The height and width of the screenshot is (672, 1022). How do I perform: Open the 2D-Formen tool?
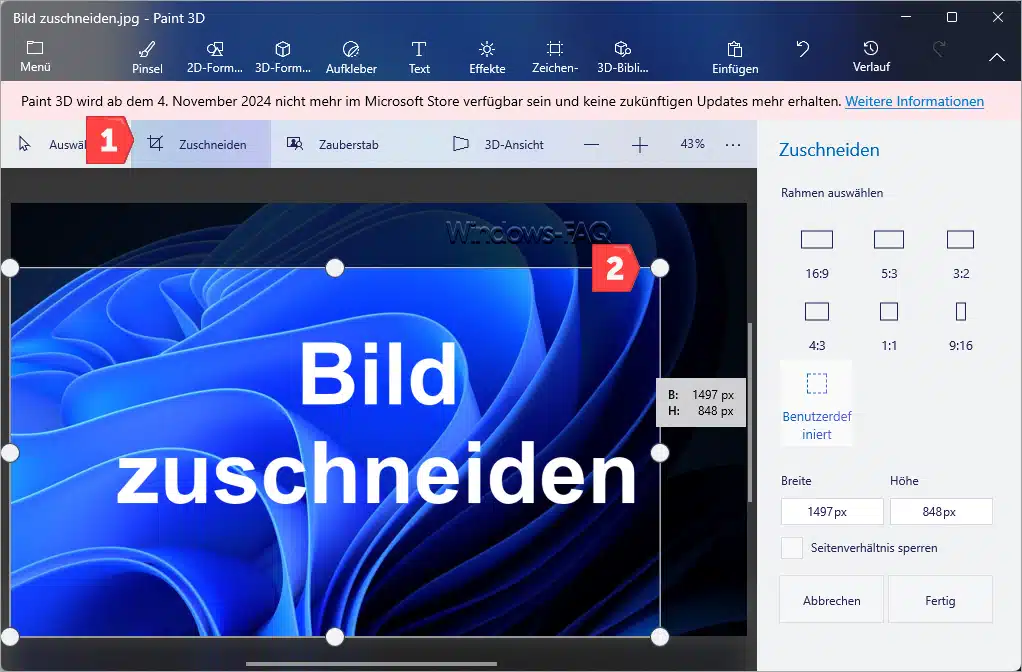pyautogui.click(x=214, y=57)
